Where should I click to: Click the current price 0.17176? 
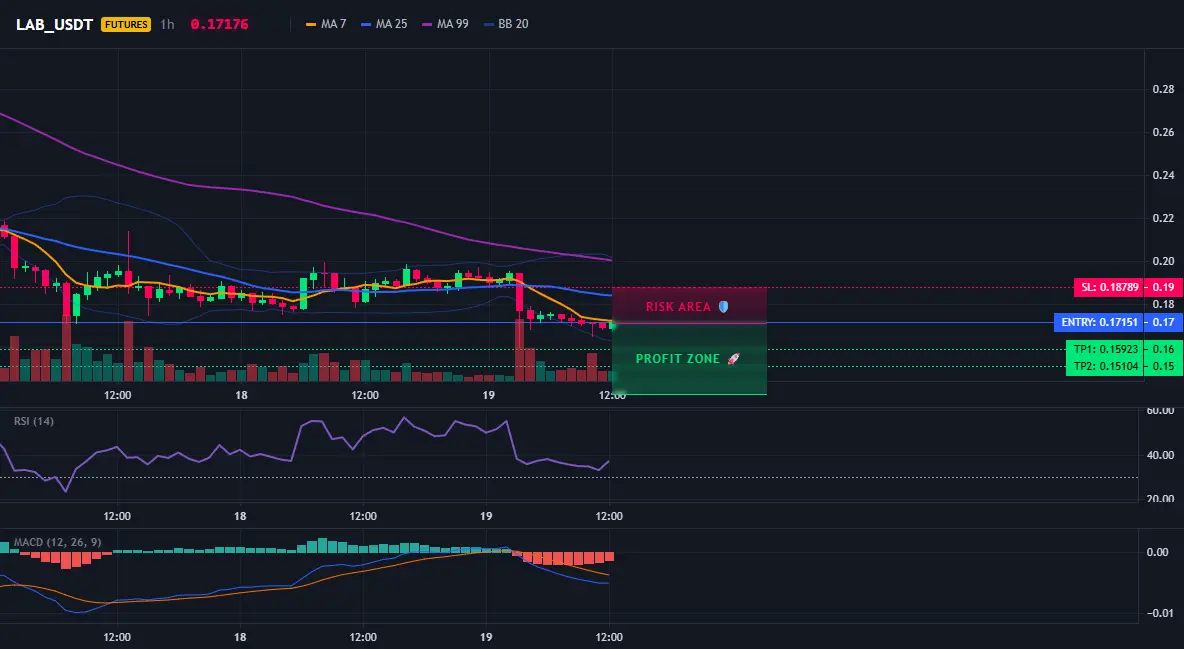[x=219, y=24]
